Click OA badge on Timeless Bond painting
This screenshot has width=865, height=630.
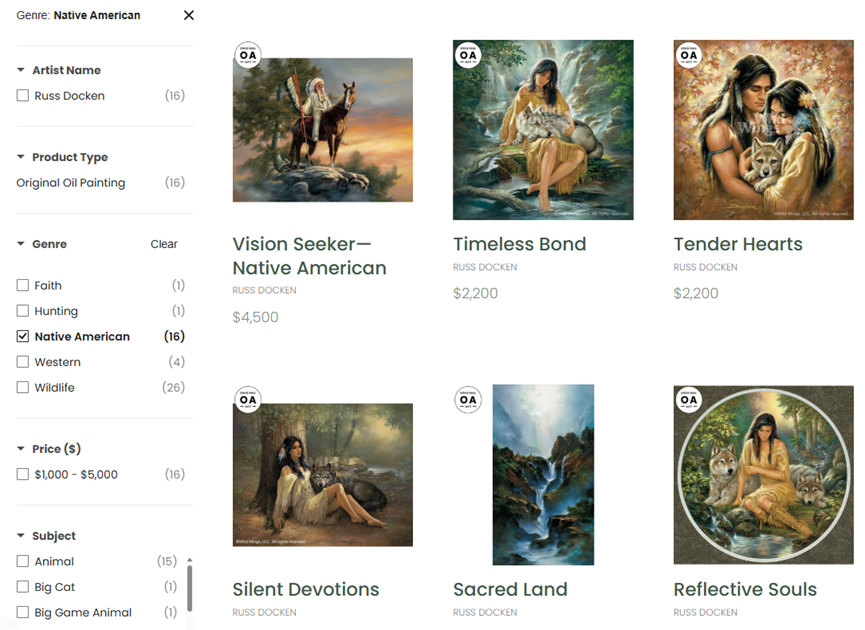coord(468,55)
